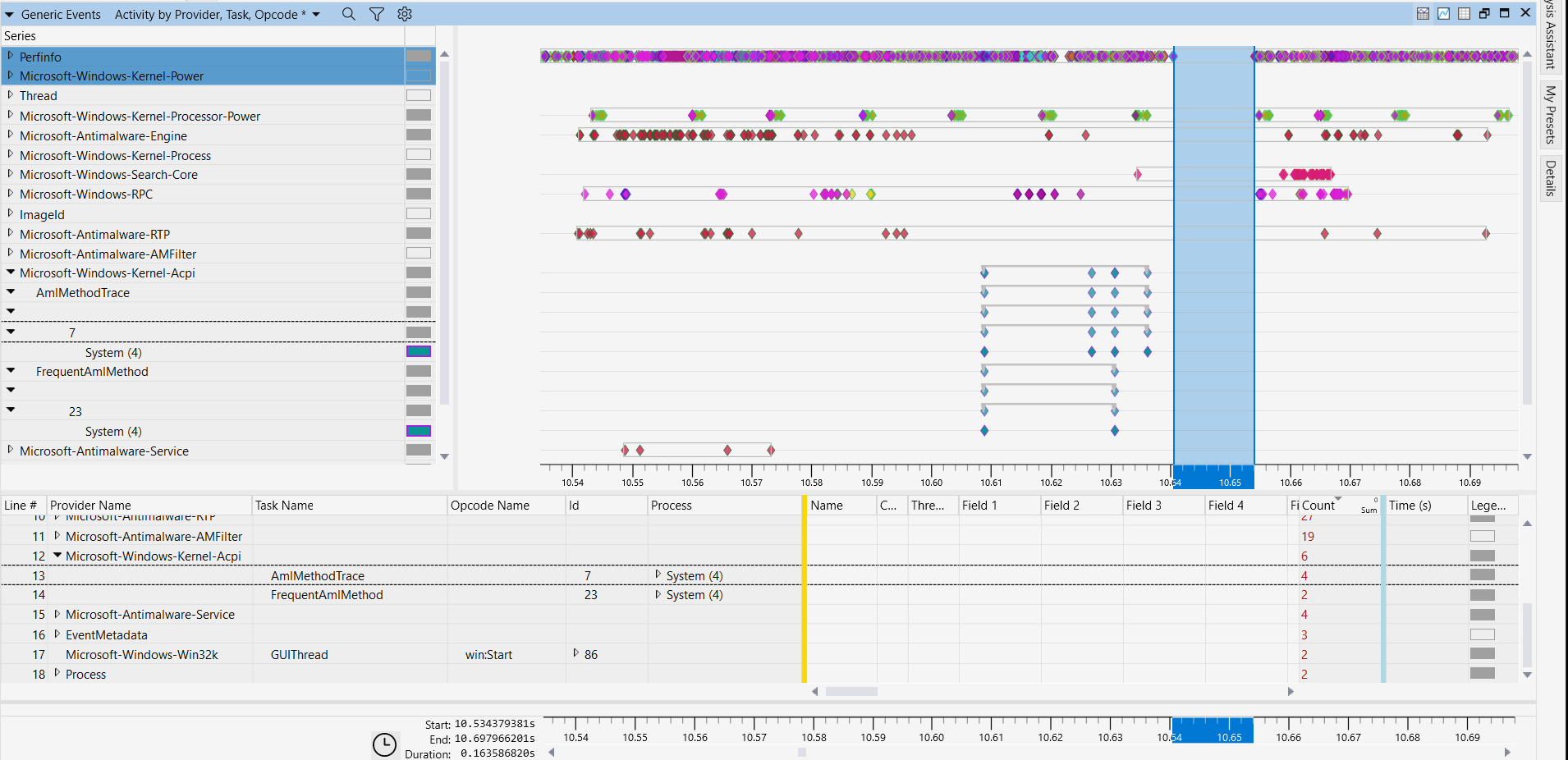Collapse the FrequentAmlMethod series node
The width and height of the screenshot is (1568, 760).
(x=11, y=371)
